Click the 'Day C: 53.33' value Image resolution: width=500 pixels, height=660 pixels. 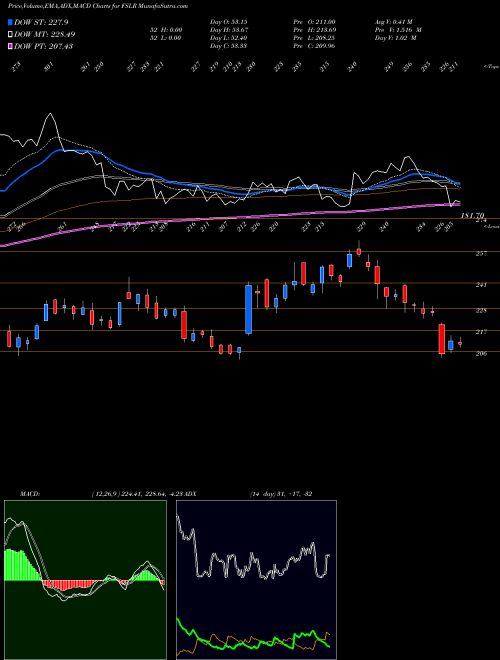(x=228, y=46)
